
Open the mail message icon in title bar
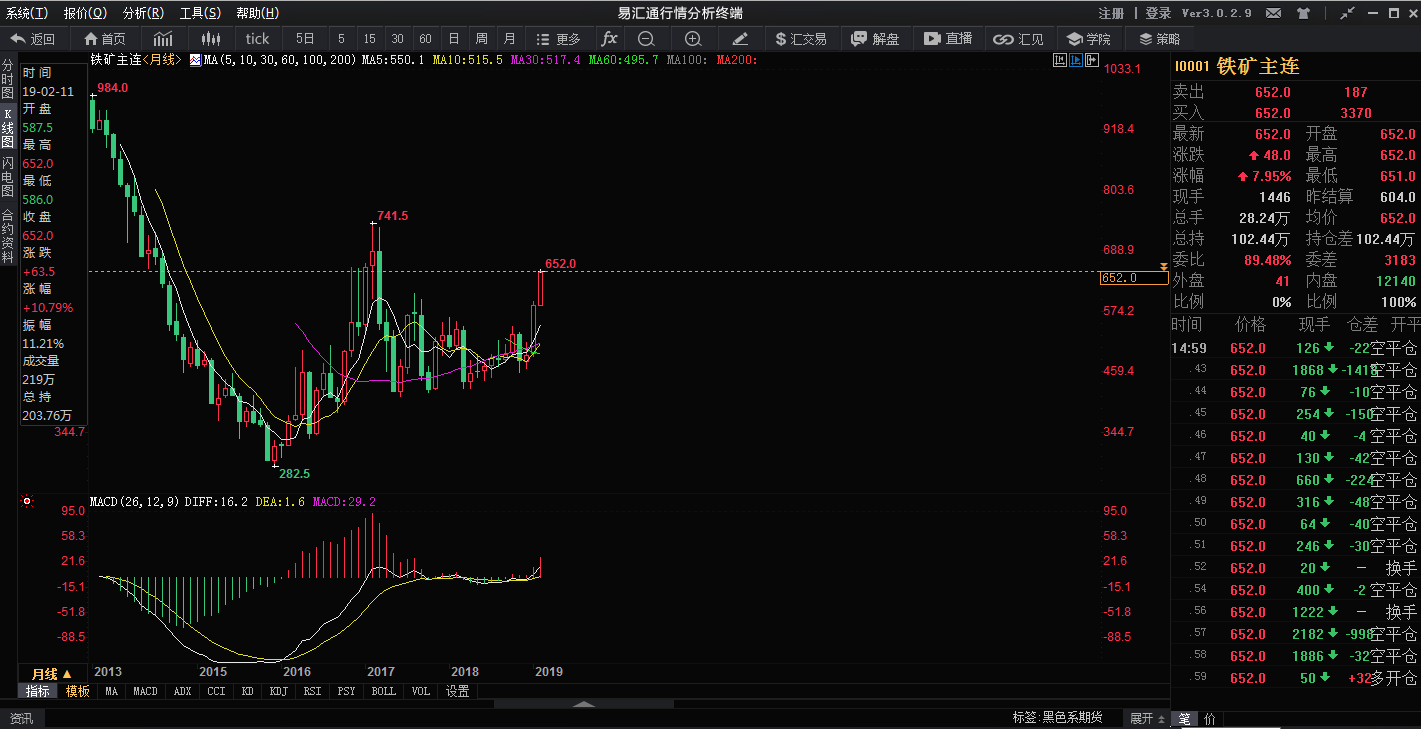pos(1273,13)
